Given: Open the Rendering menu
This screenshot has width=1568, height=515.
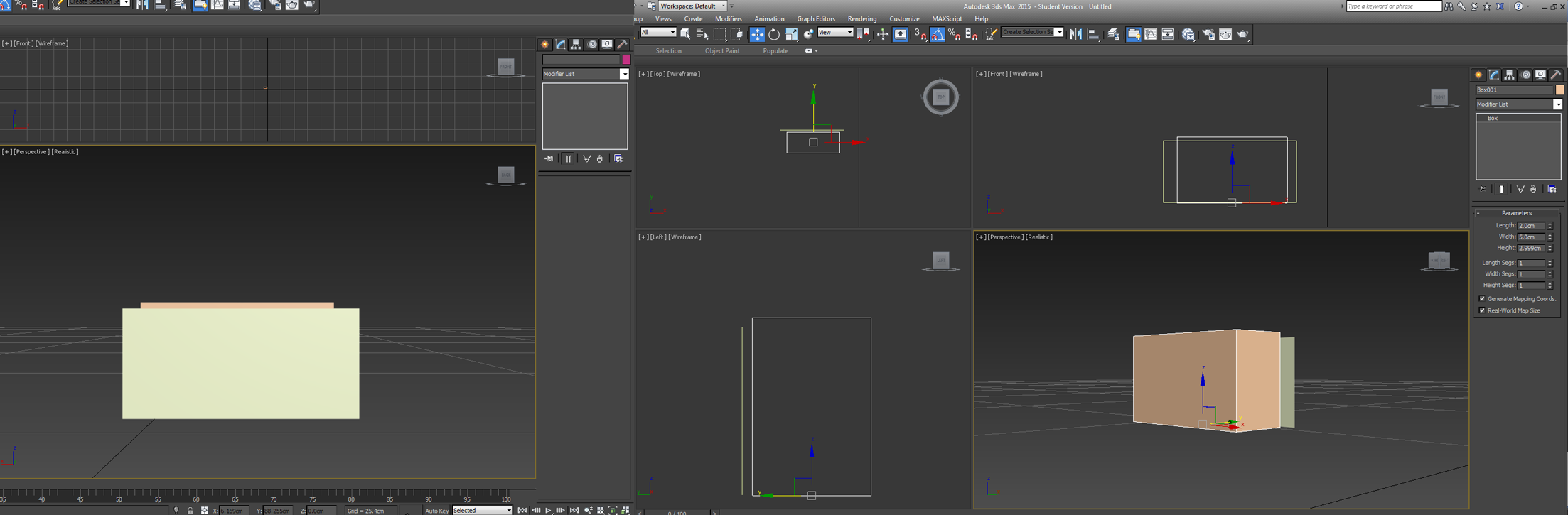Looking at the screenshot, I should [x=861, y=19].
